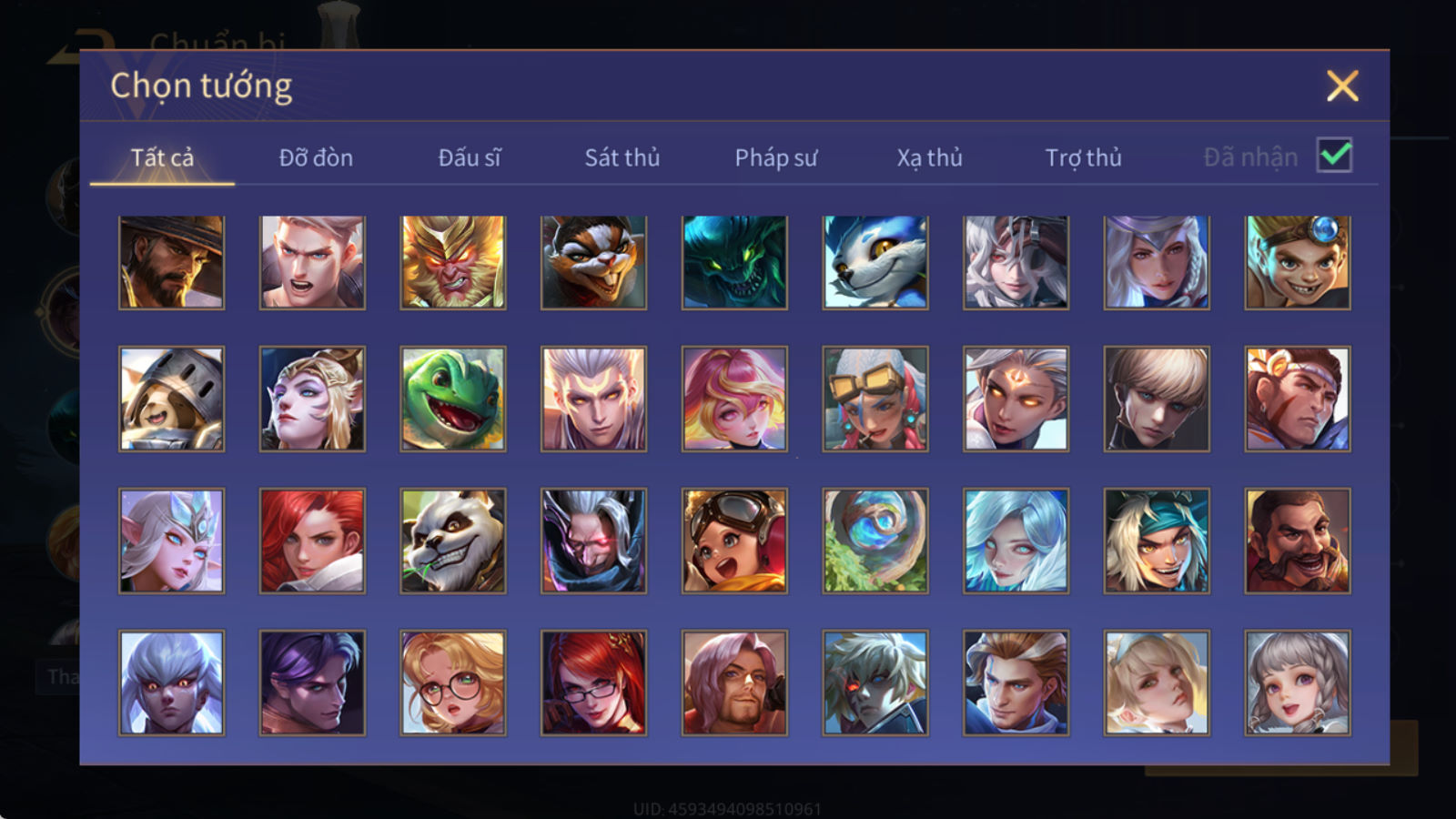Image resolution: width=1456 pixels, height=819 pixels.
Task: Open the Trợ thủ tab
Action: [1083, 157]
